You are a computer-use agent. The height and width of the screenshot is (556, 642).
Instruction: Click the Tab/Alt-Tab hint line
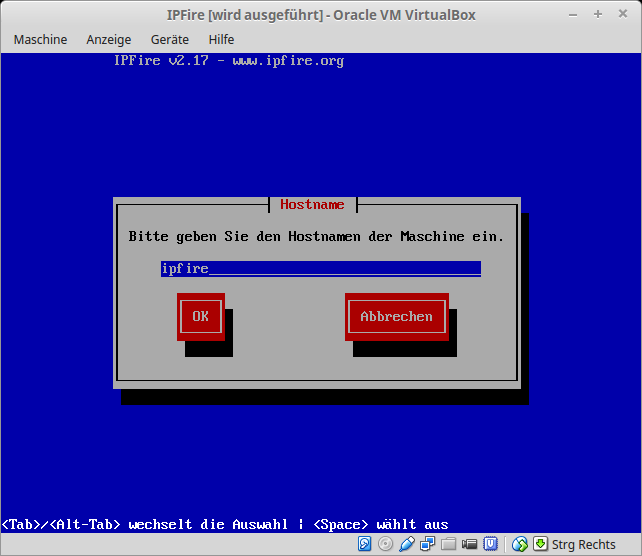tap(225, 524)
